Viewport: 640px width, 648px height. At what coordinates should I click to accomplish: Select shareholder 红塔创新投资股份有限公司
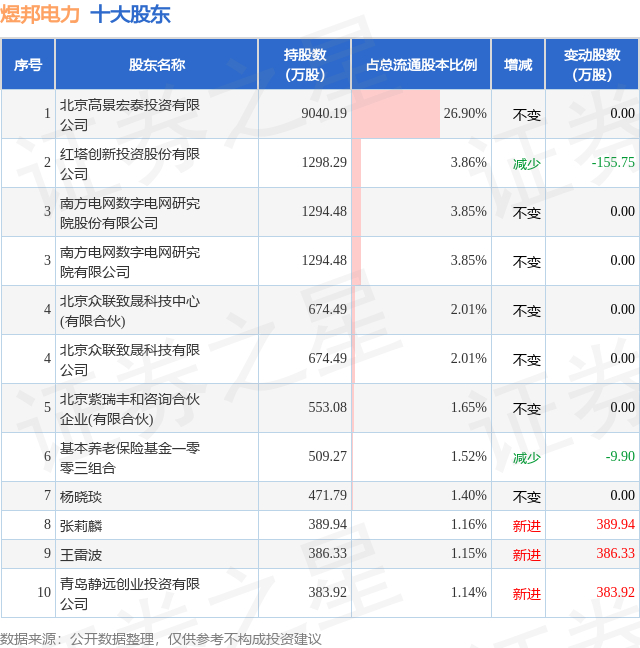tap(130, 164)
